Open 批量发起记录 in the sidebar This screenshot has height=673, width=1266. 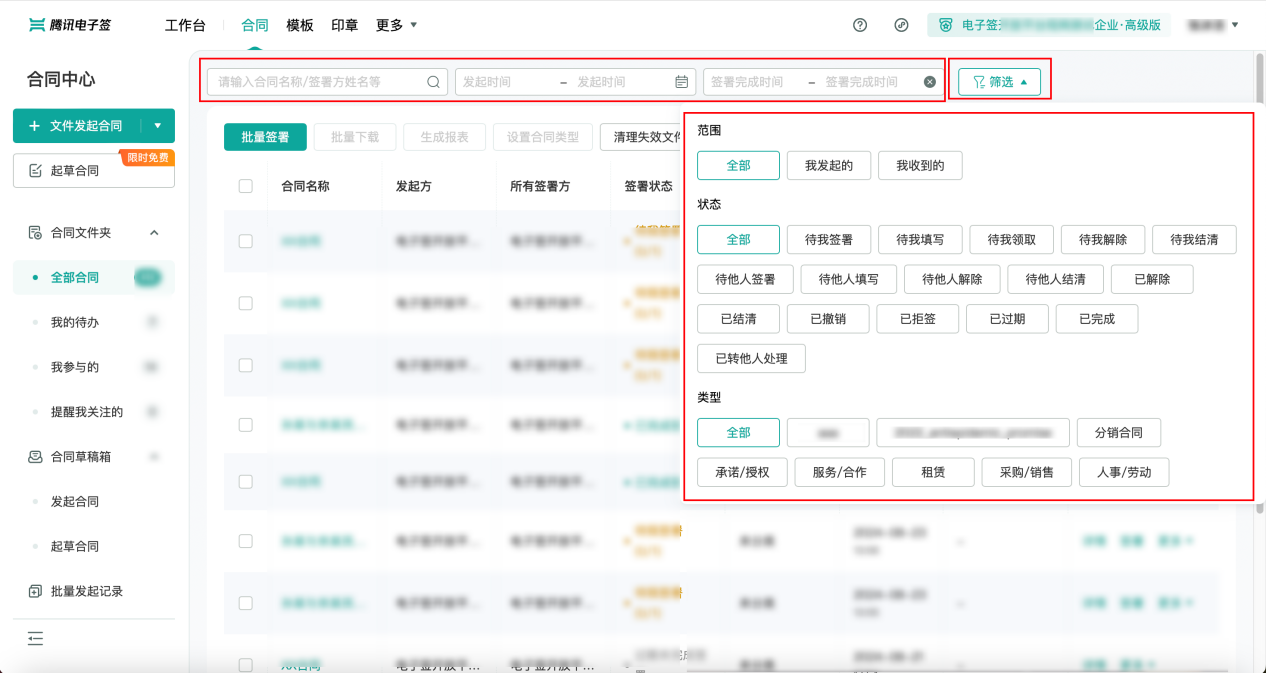86,591
